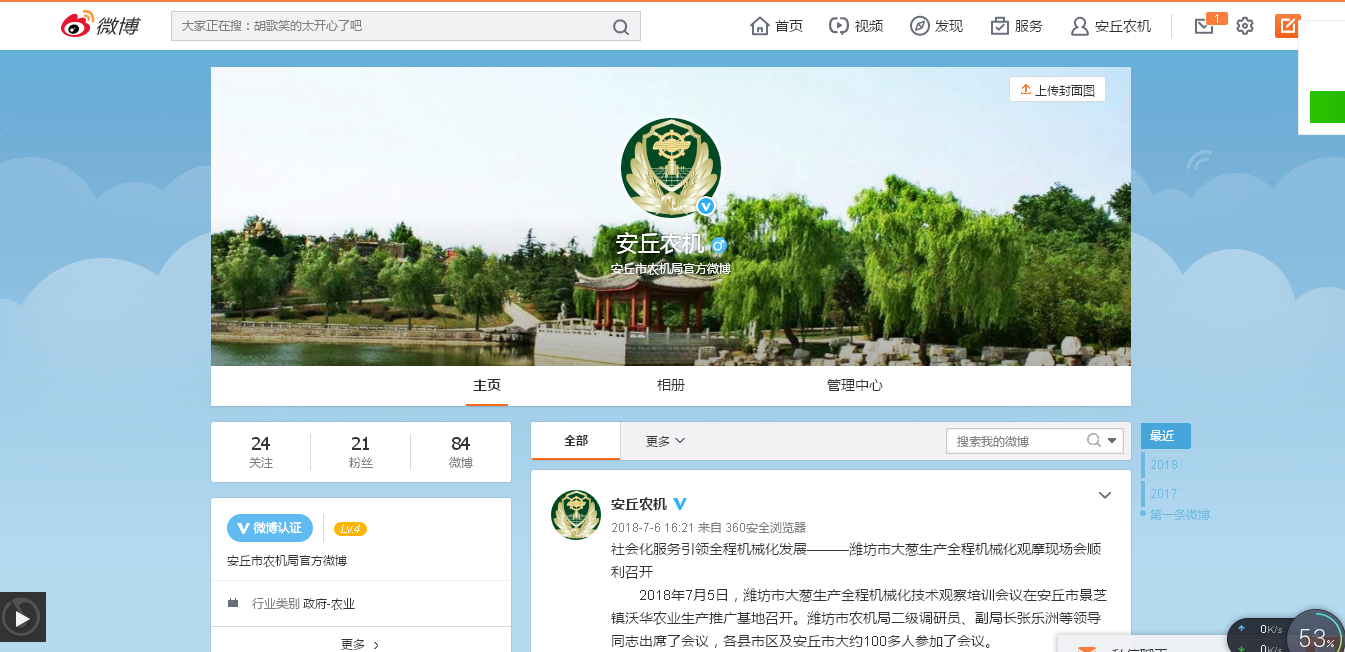Viewport: 1345px width, 652px height.
Task: Open the 更多 filter dropdown
Action: tap(665, 441)
